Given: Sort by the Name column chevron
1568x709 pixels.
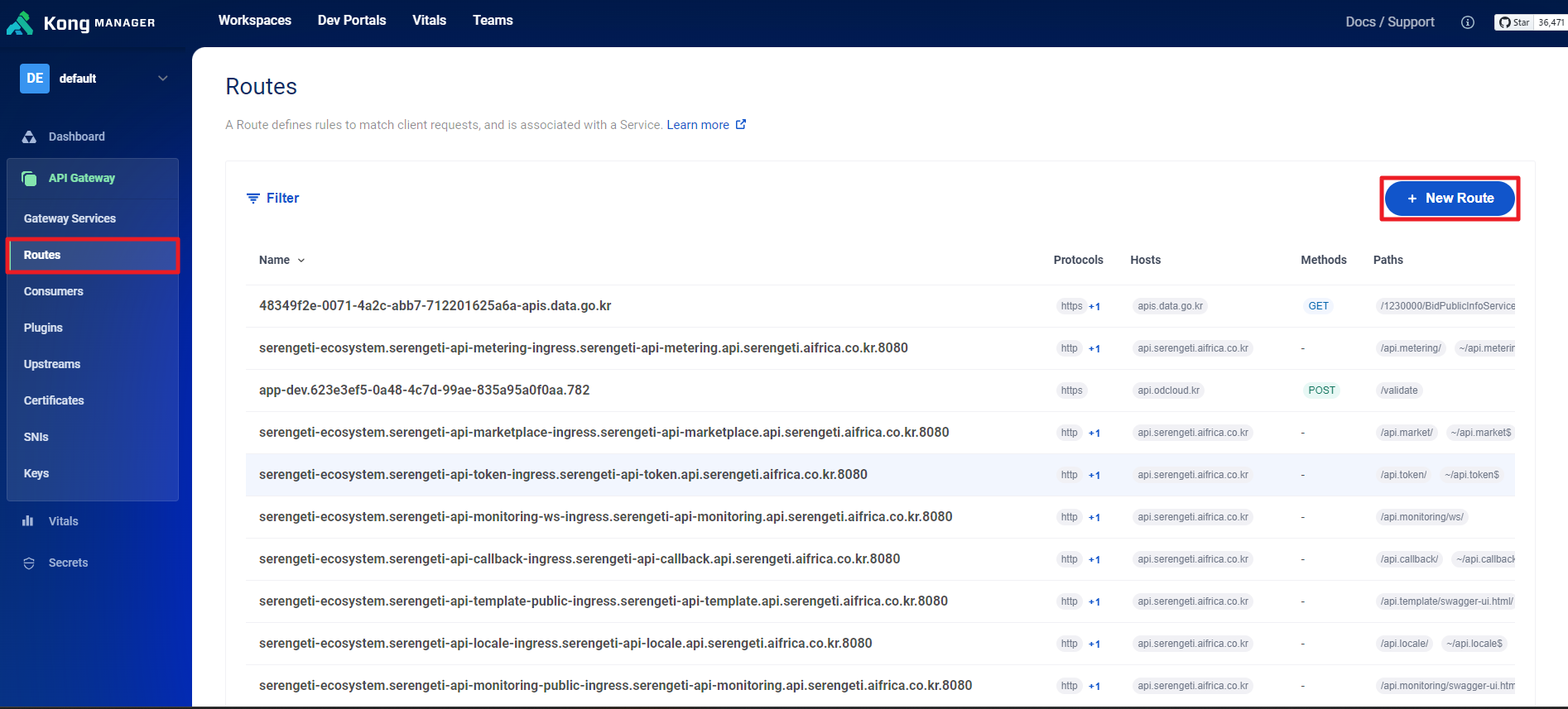Looking at the screenshot, I should click(x=301, y=261).
